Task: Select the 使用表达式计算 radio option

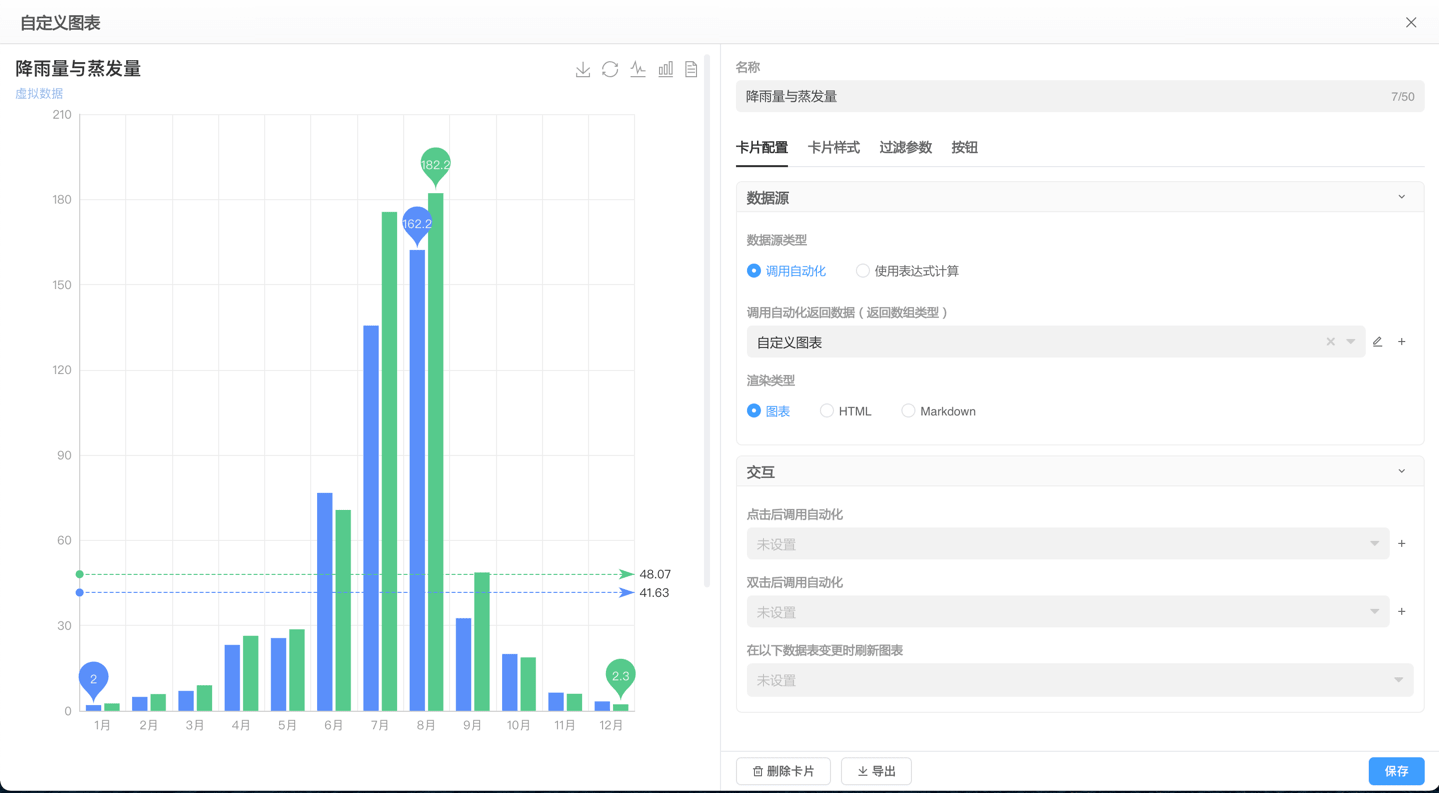Action: (x=863, y=271)
